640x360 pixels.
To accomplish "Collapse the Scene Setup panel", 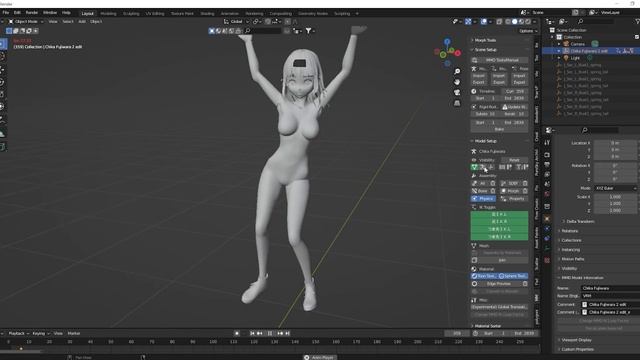I will pos(485,49).
